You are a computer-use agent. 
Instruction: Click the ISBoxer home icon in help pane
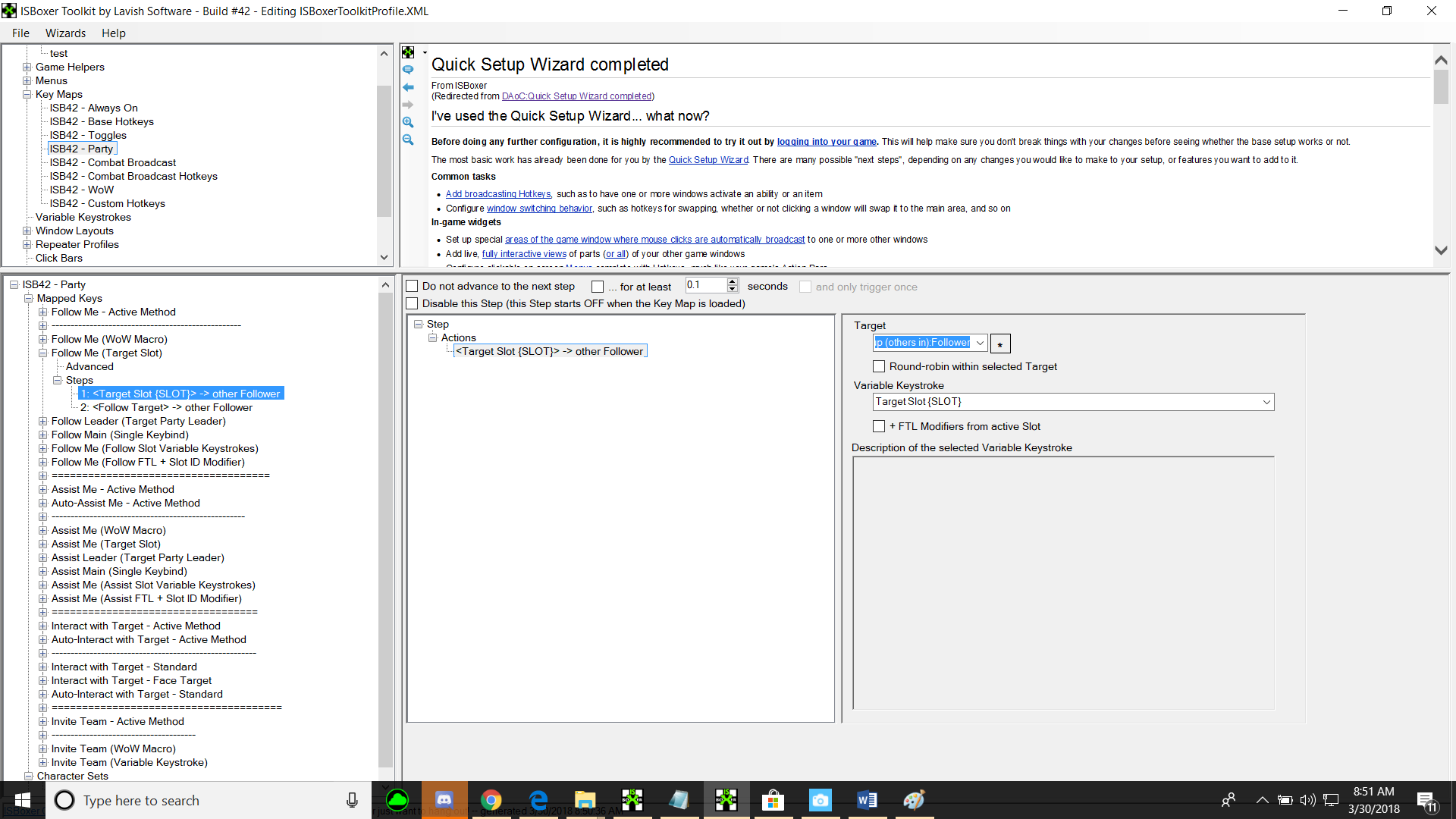[x=408, y=52]
